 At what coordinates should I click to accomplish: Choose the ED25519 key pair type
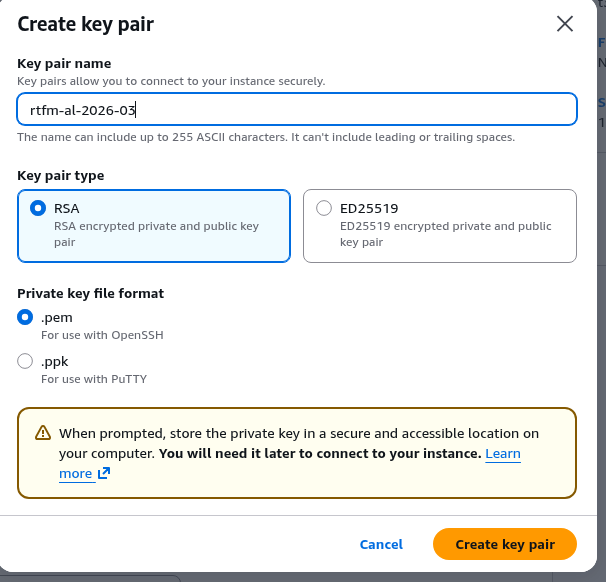pos(324,208)
